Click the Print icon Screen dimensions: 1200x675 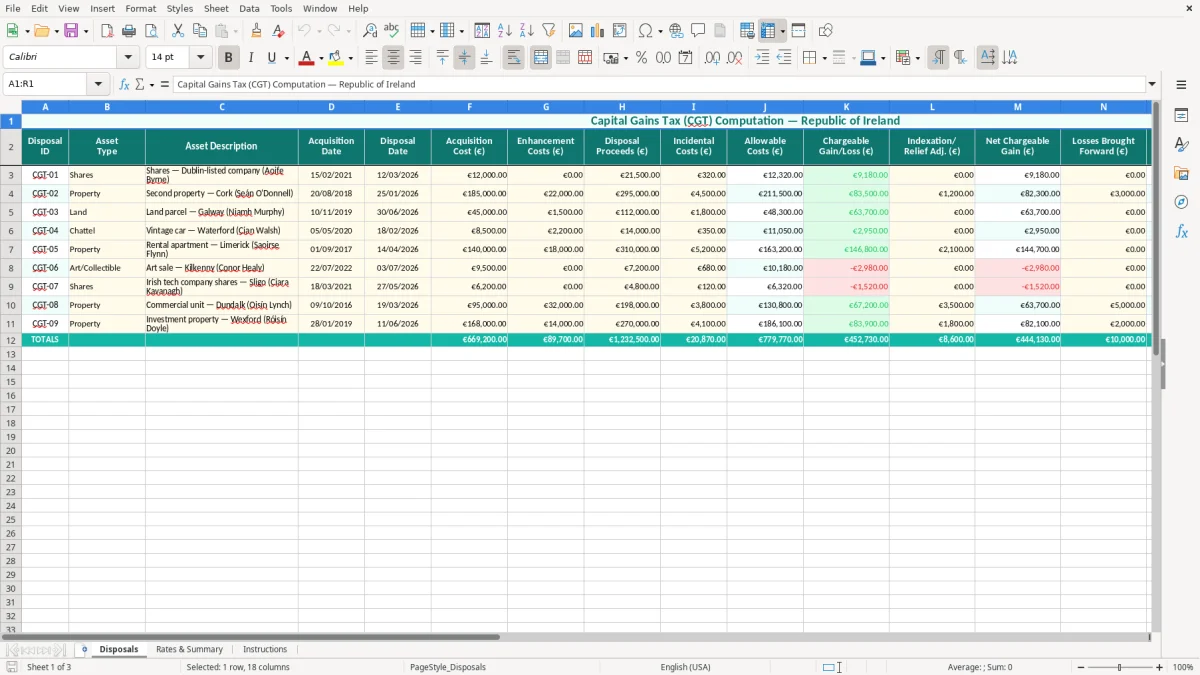[x=129, y=31]
